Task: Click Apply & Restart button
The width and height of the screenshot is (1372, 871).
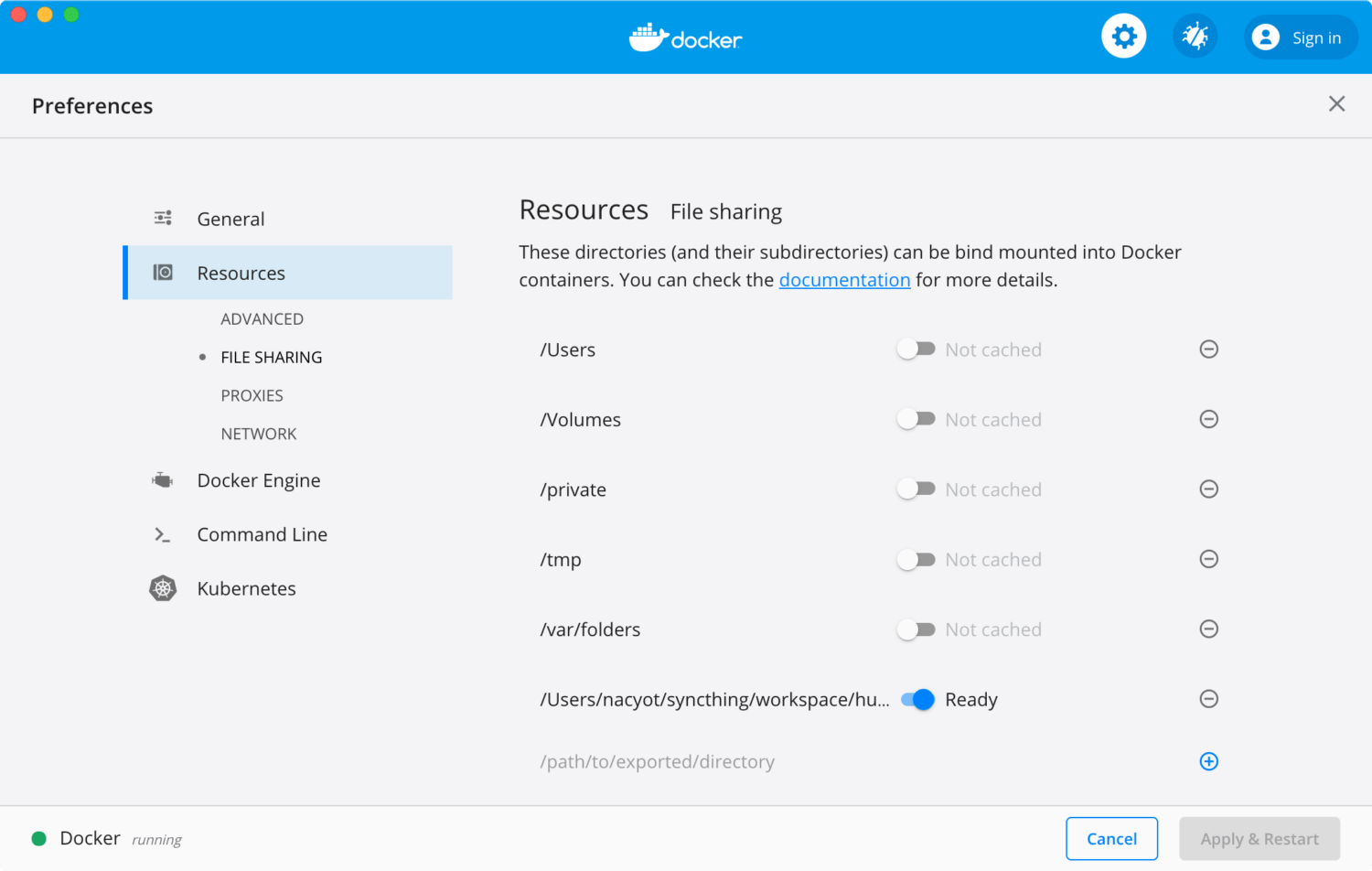Action: 1259,839
